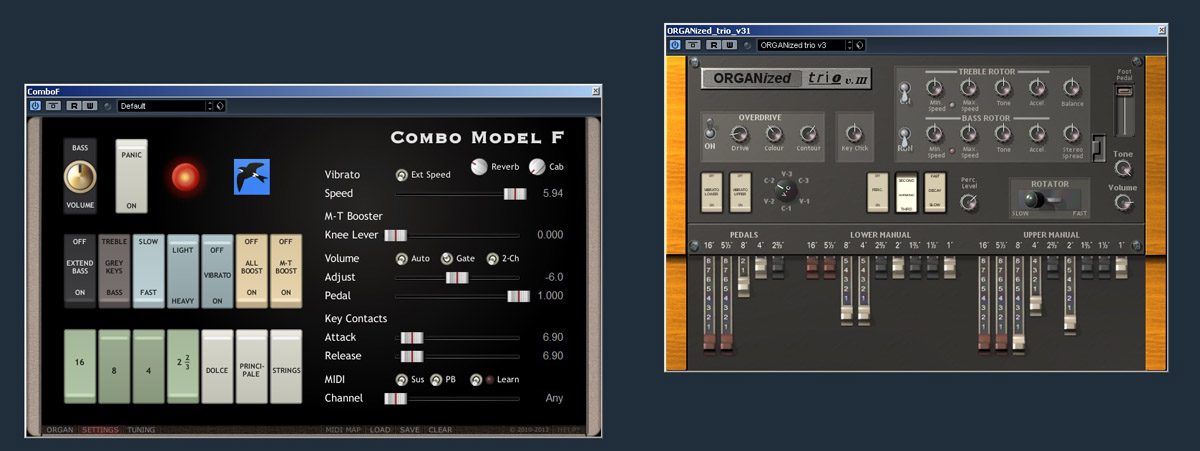The image size is (1200, 451).
Task: Click the Volume Adjust slider handle
Action: pyautogui.click(x=457, y=277)
